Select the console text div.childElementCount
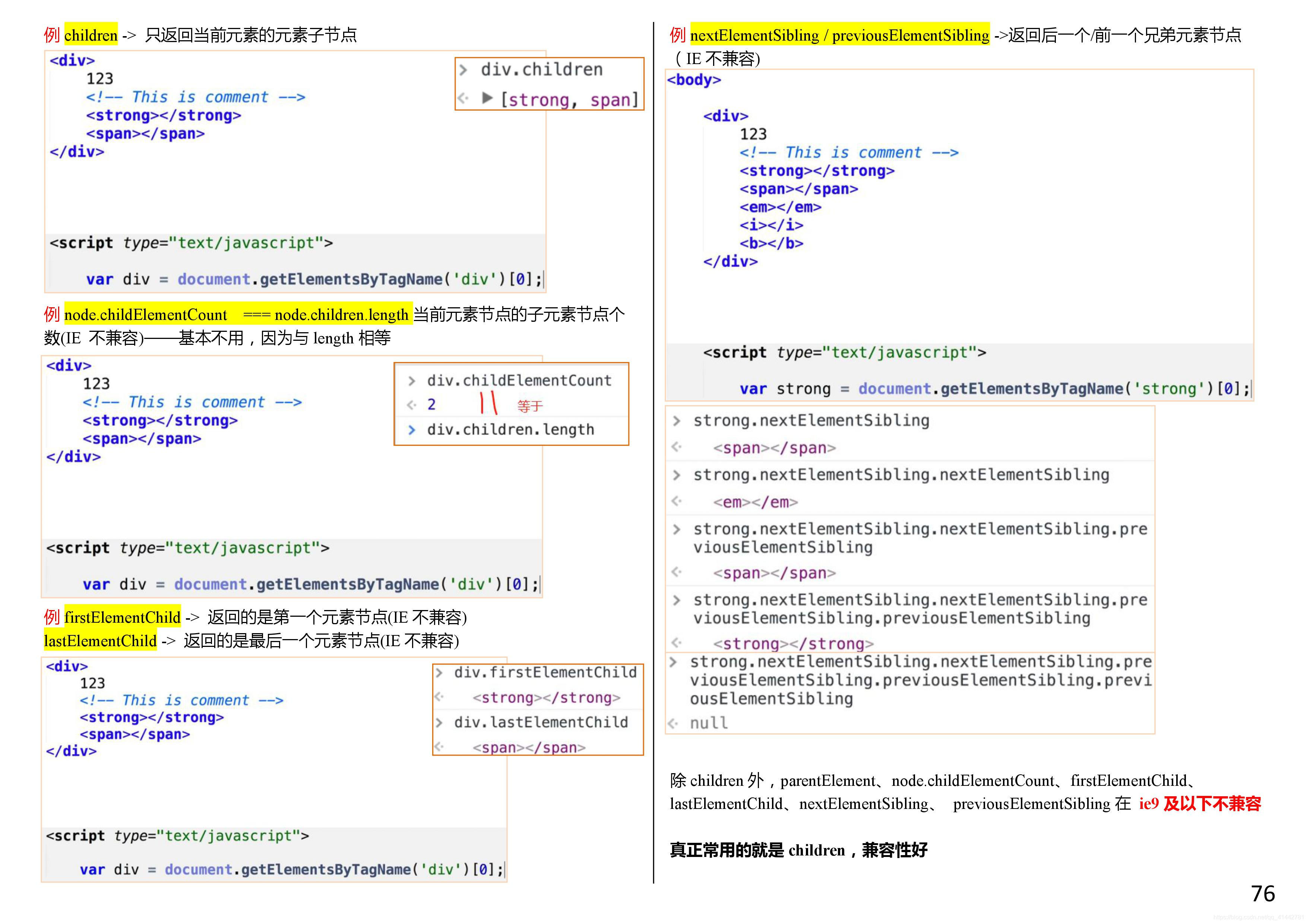This screenshot has height=924, width=1307. [x=519, y=380]
